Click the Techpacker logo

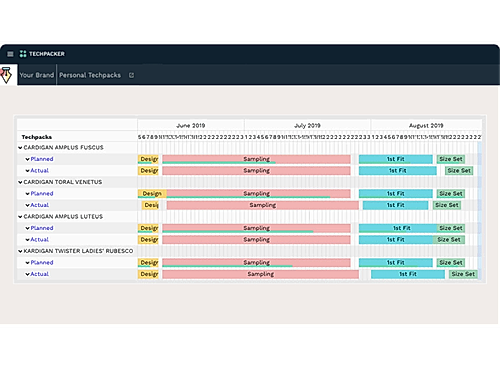[42, 54]
